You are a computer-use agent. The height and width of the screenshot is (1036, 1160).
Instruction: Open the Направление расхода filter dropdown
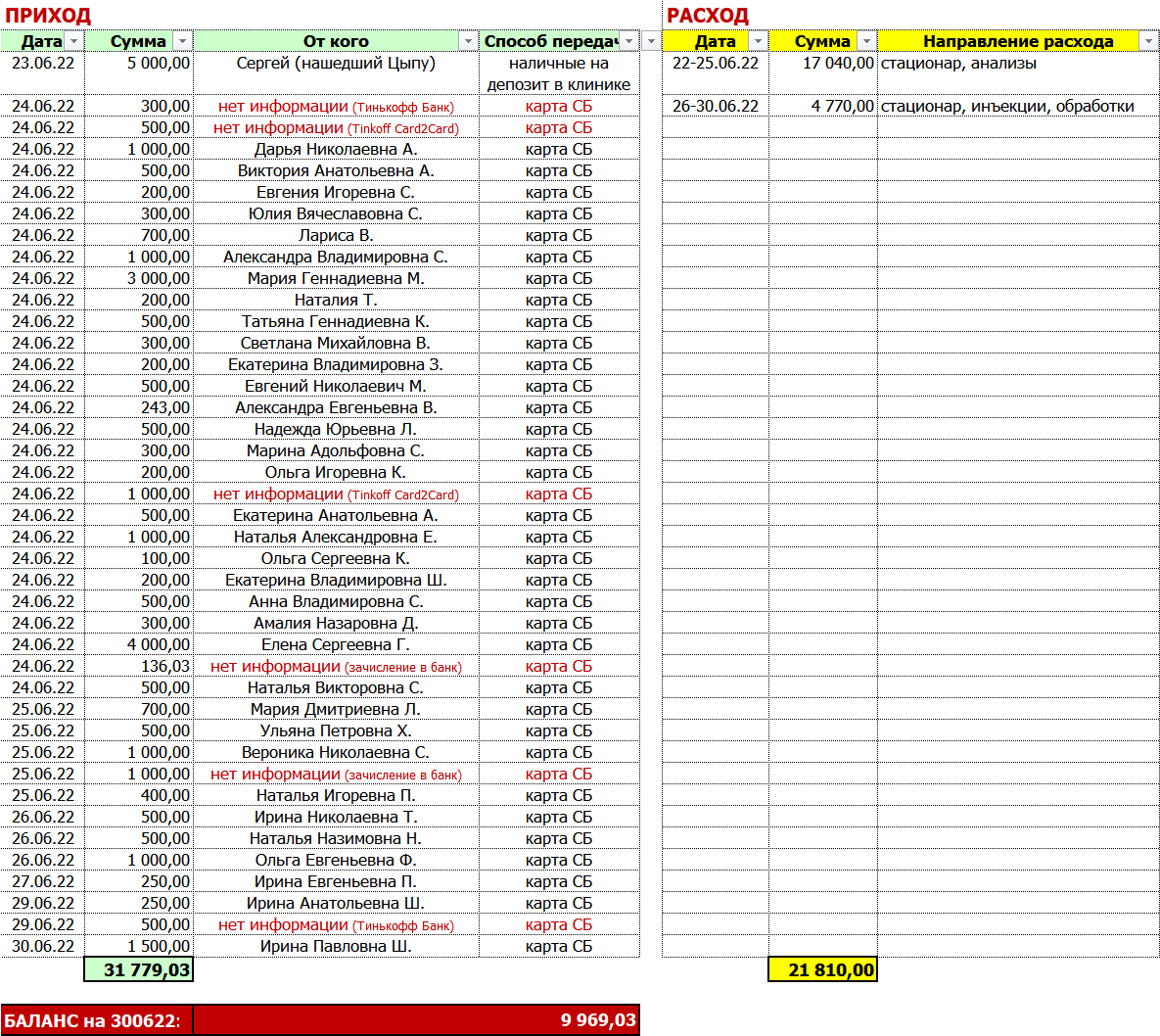1149,41
